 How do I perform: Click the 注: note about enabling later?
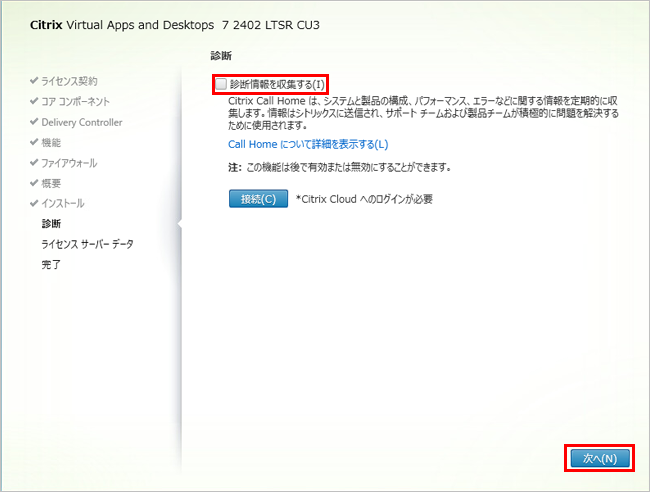(x=340, y=167)
